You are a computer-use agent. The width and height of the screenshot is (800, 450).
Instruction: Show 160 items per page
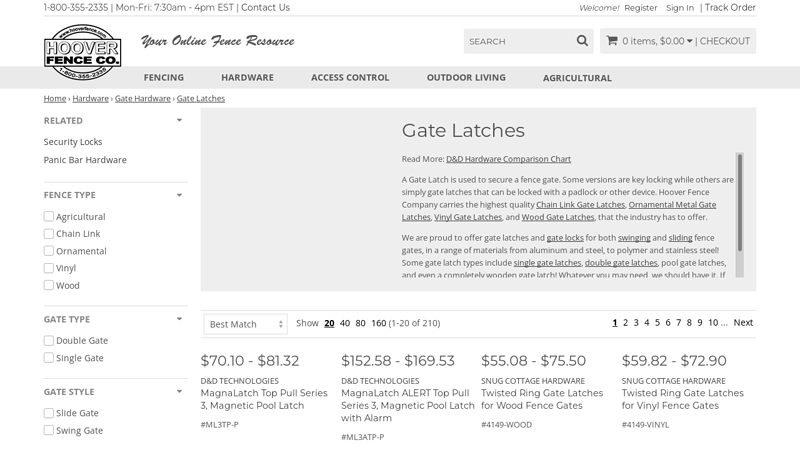[x=379, y=323]
